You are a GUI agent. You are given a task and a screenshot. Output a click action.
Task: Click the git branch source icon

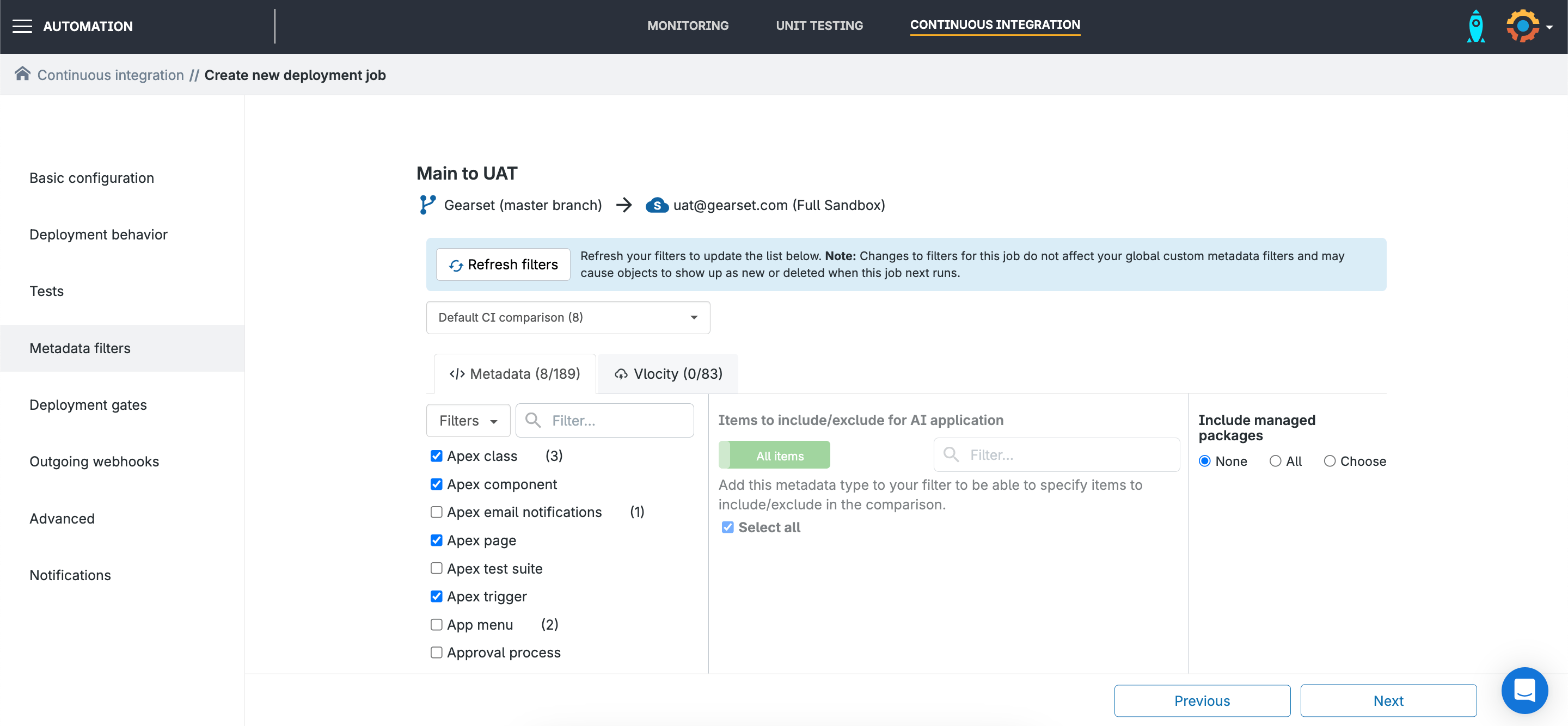427,205
